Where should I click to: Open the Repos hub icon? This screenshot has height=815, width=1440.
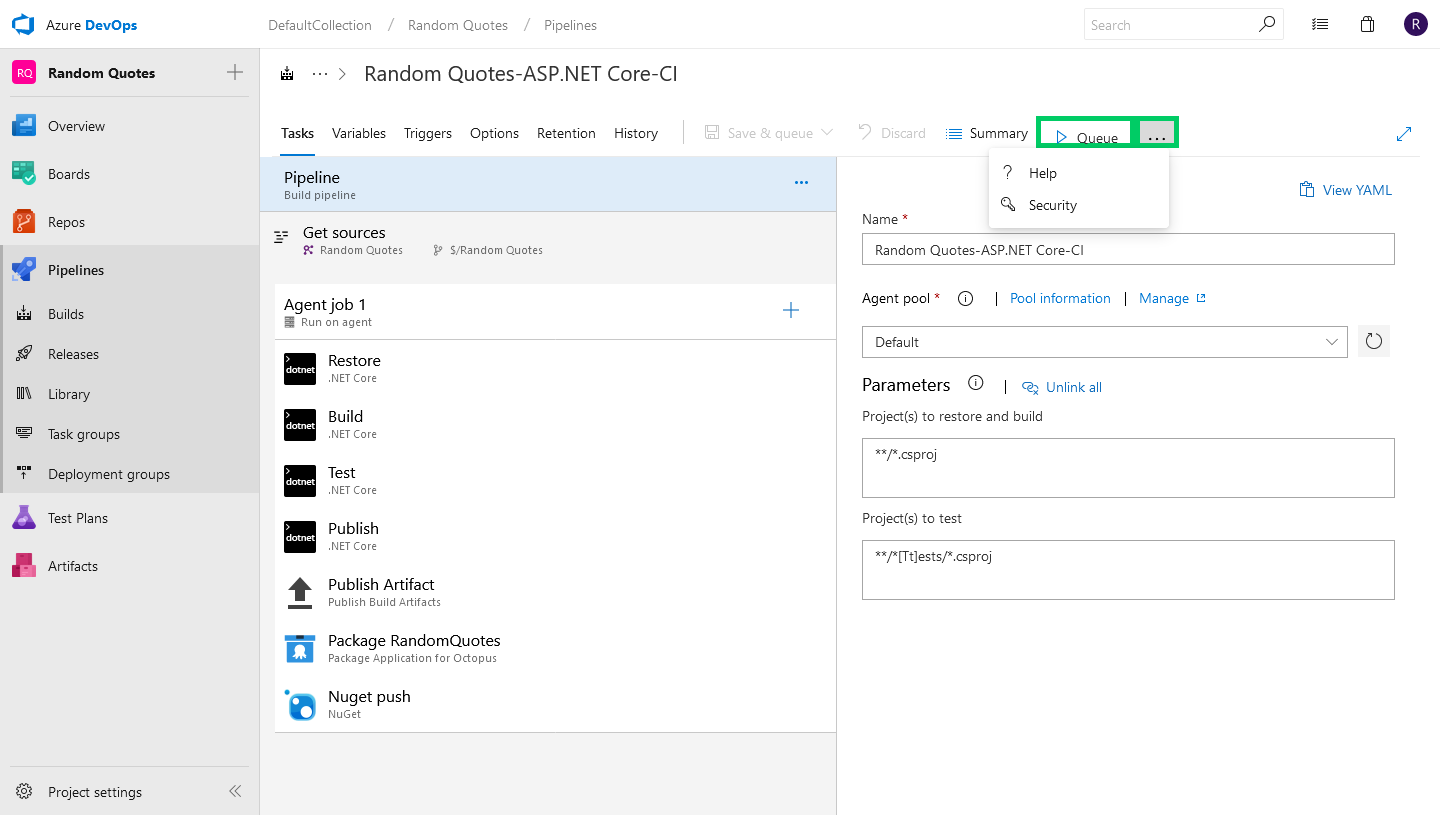point(24,222)
